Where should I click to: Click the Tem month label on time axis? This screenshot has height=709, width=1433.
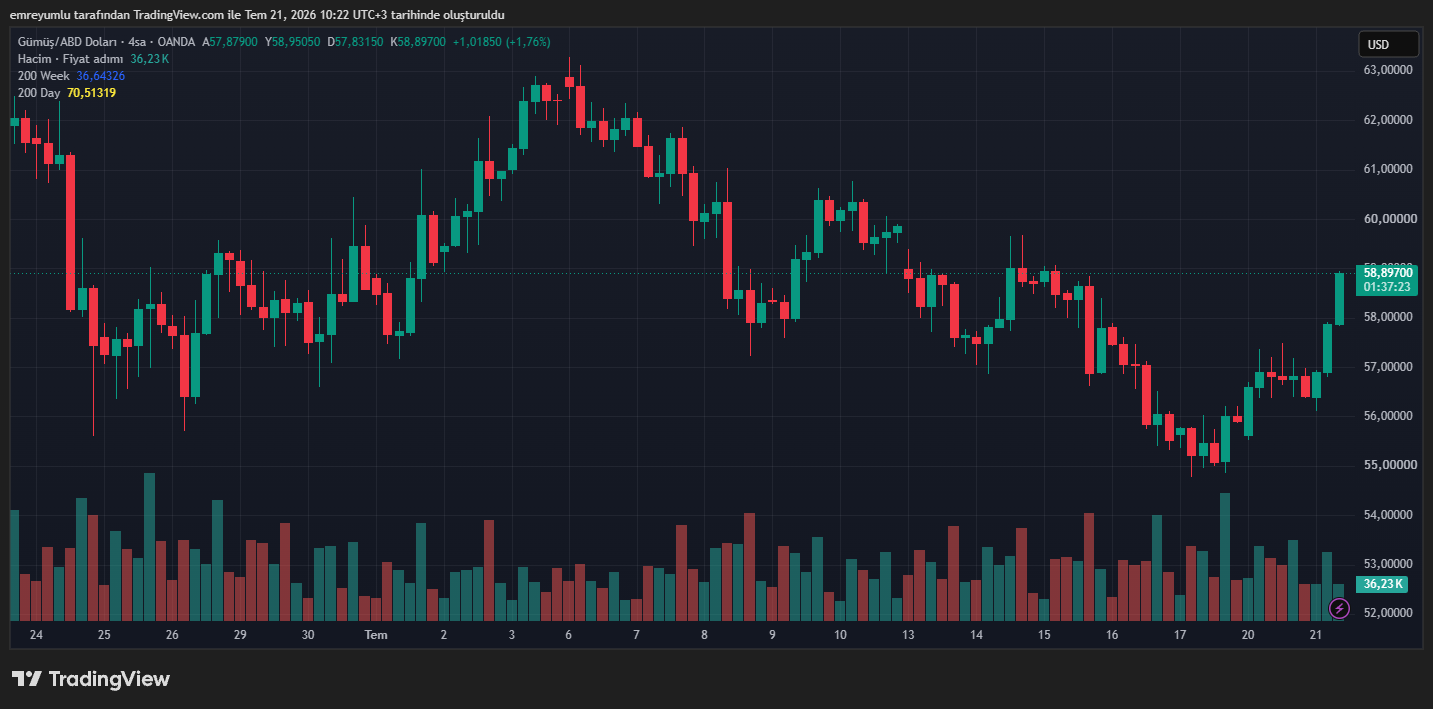pos(376,635)
